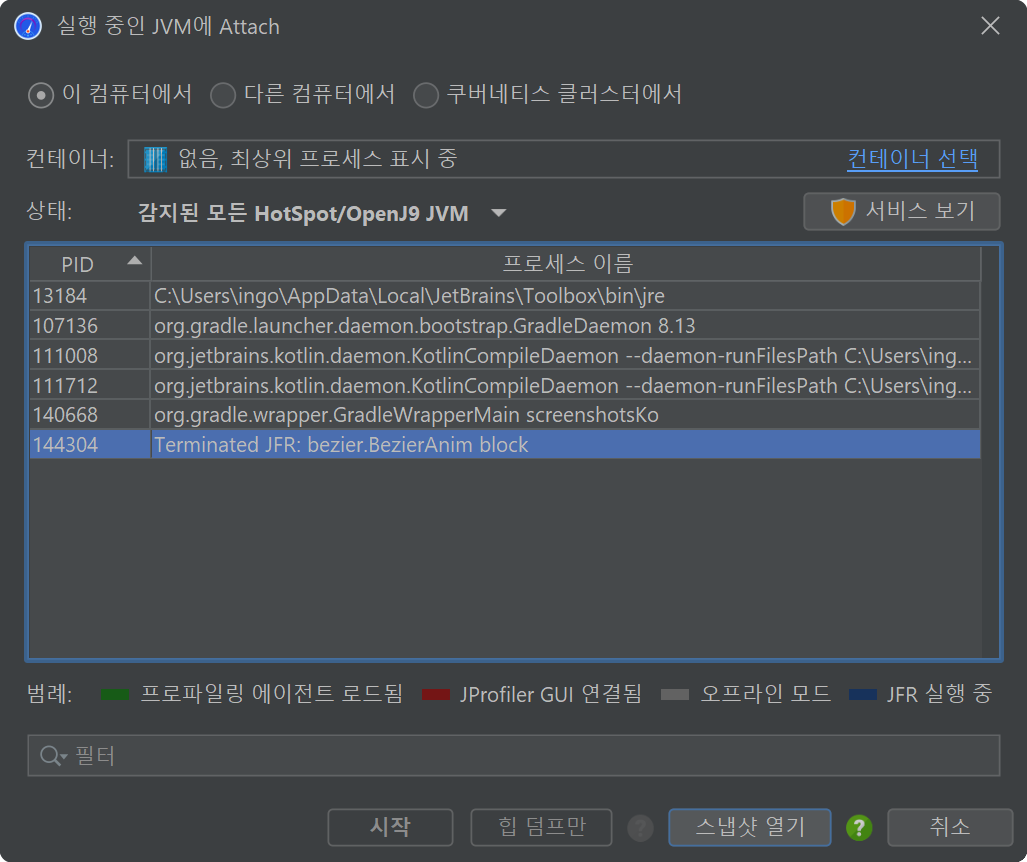The width and height of the screenshot is (1027, 862).
Task: Click the PID cell 107136
Action: point(90,326)
